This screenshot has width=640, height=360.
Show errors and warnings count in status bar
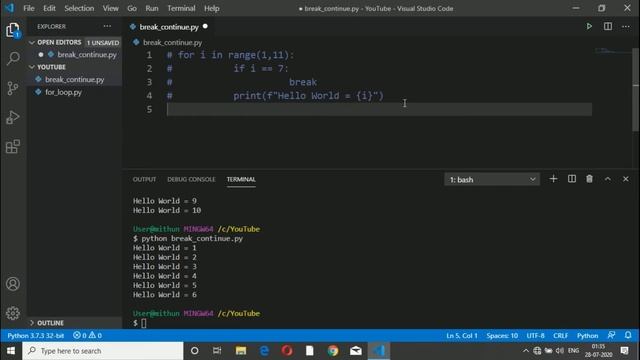pos(87,336)
